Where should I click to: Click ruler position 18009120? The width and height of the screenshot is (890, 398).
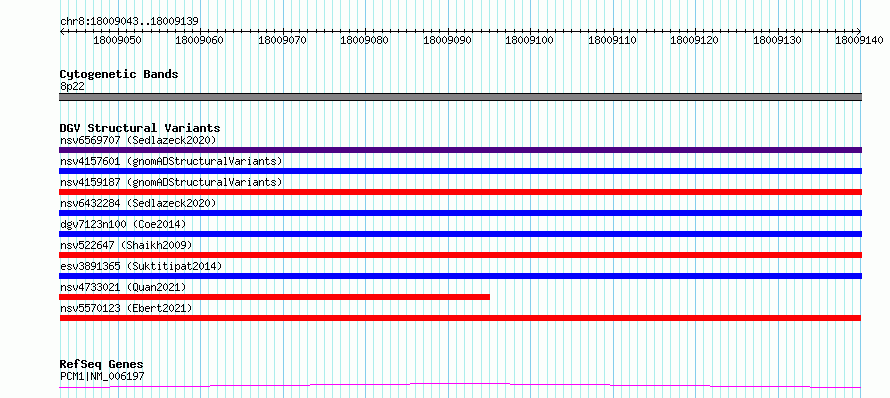tap(695, 41)
